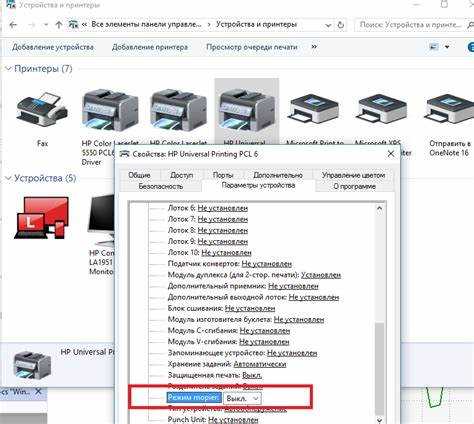Open the Режим Mopier dropdown set to Выкл.

click(x=242, y=398)
